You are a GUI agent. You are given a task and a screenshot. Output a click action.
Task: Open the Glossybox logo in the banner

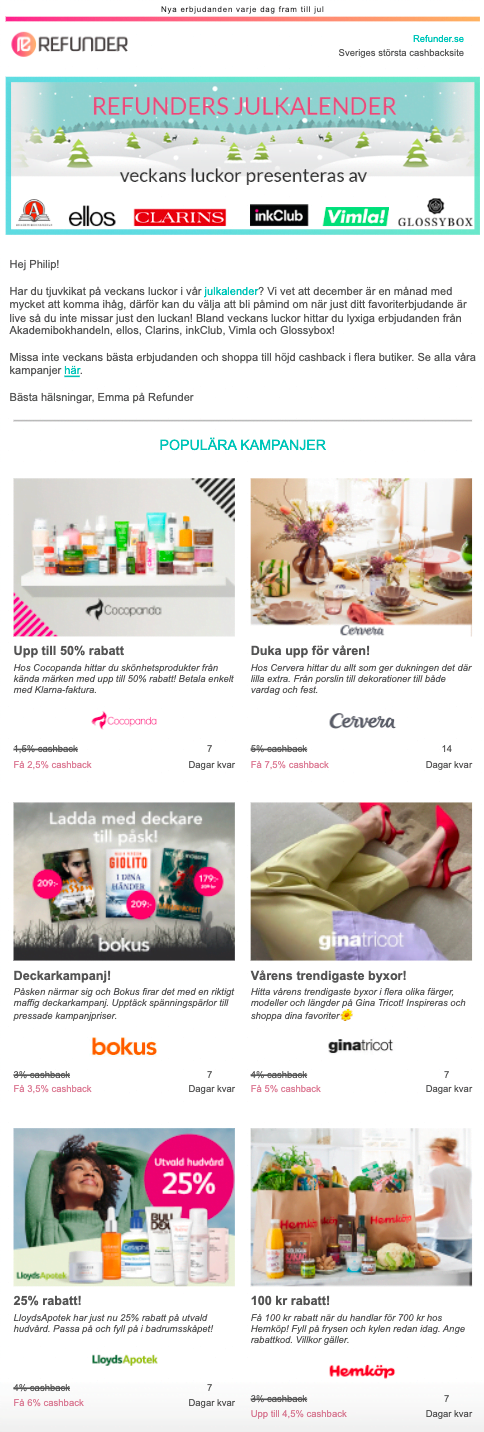tap(435, 213)
